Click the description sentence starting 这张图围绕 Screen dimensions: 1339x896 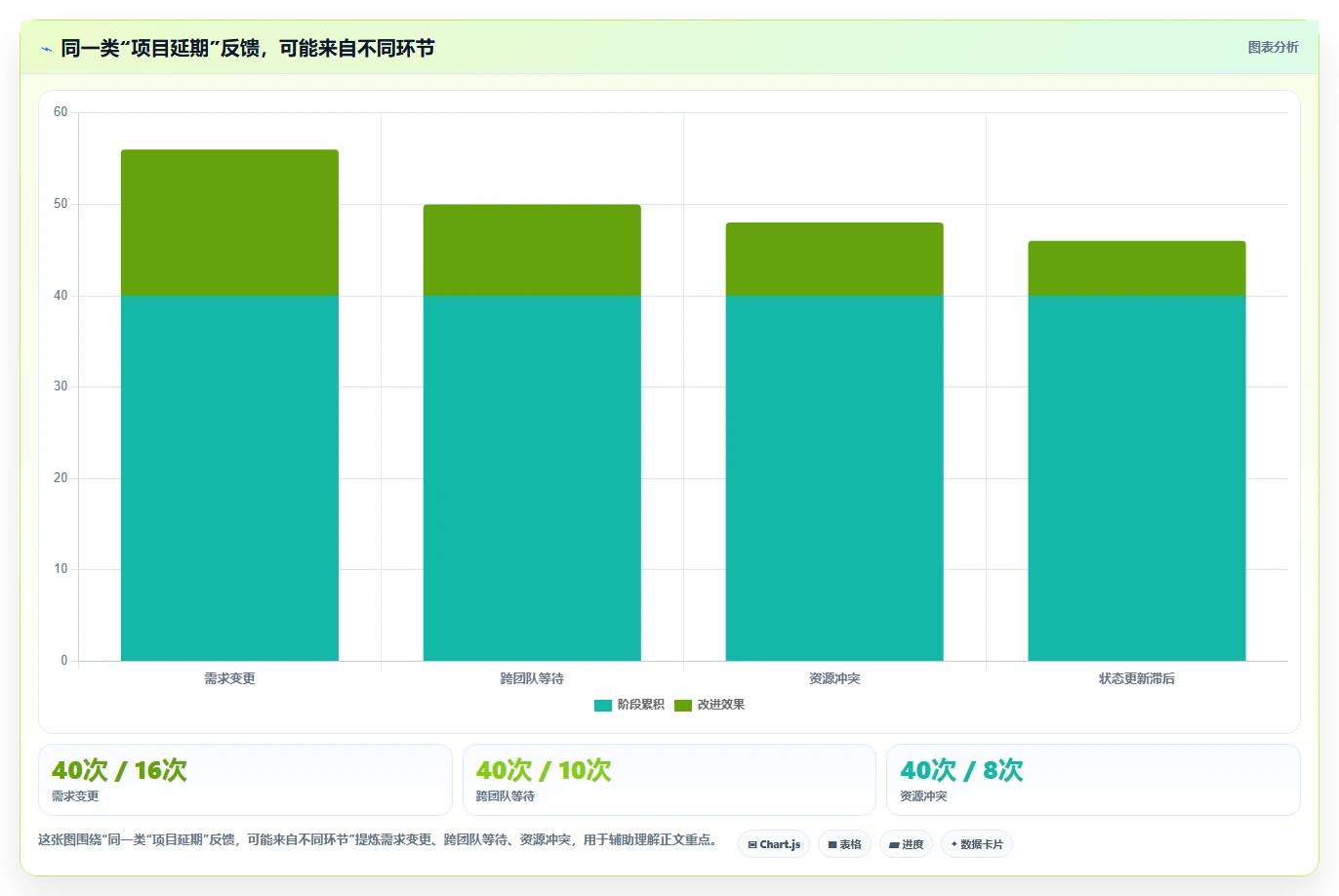[x=381, y=839]
